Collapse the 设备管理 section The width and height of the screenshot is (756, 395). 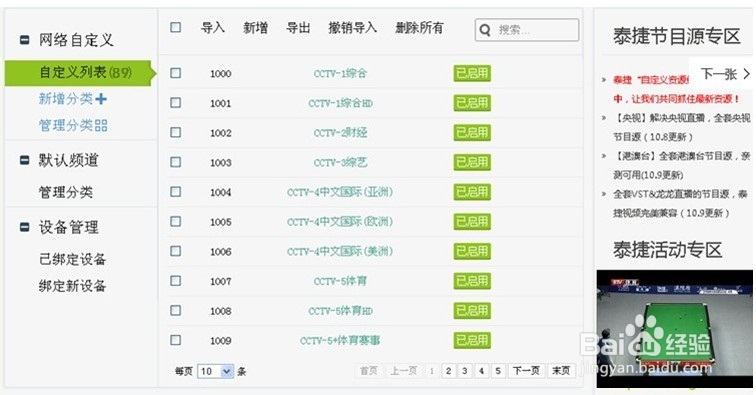(25, 227)
